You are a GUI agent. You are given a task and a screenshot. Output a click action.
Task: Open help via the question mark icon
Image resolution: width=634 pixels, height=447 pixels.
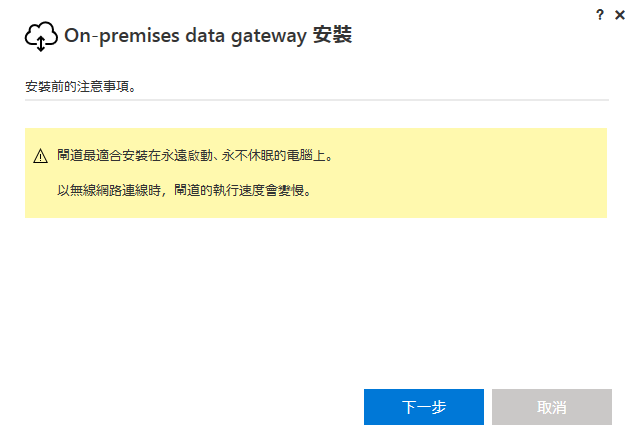point(600,14)
